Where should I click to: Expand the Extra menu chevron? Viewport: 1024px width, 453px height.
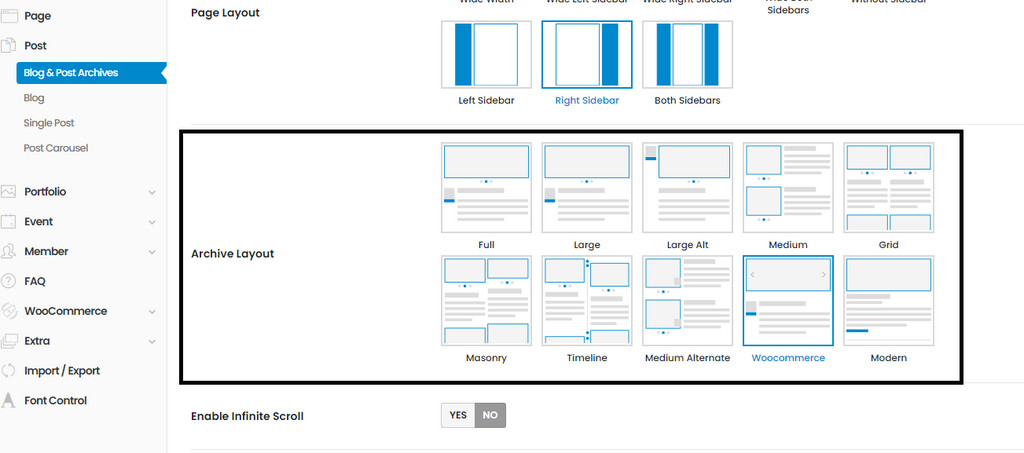pos(152,341)
